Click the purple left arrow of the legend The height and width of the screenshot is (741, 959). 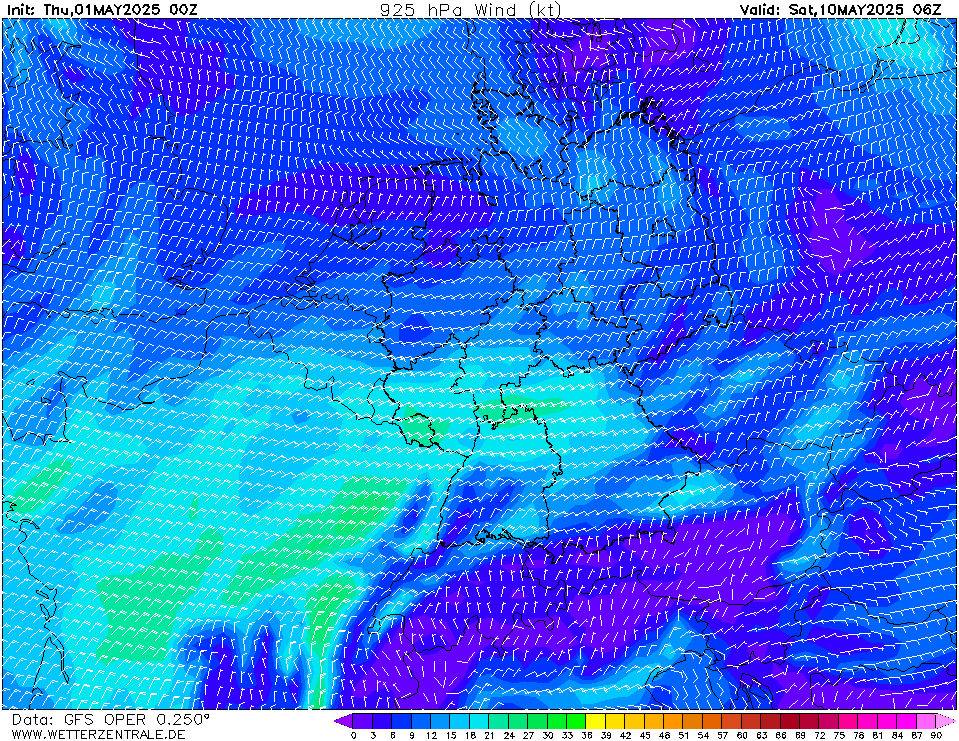[x=343, y=721]
